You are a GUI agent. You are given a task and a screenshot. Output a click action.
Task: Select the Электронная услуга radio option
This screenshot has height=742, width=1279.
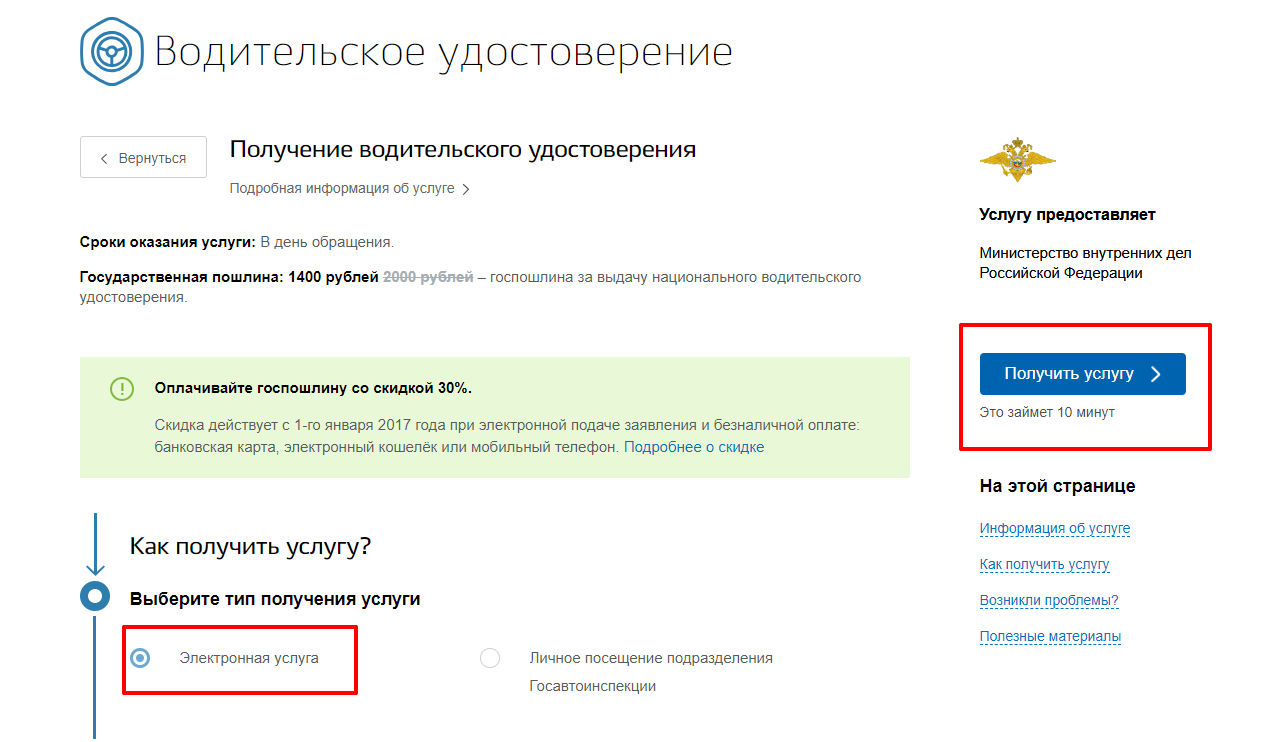pyautogui.click(x=141, y=658)
